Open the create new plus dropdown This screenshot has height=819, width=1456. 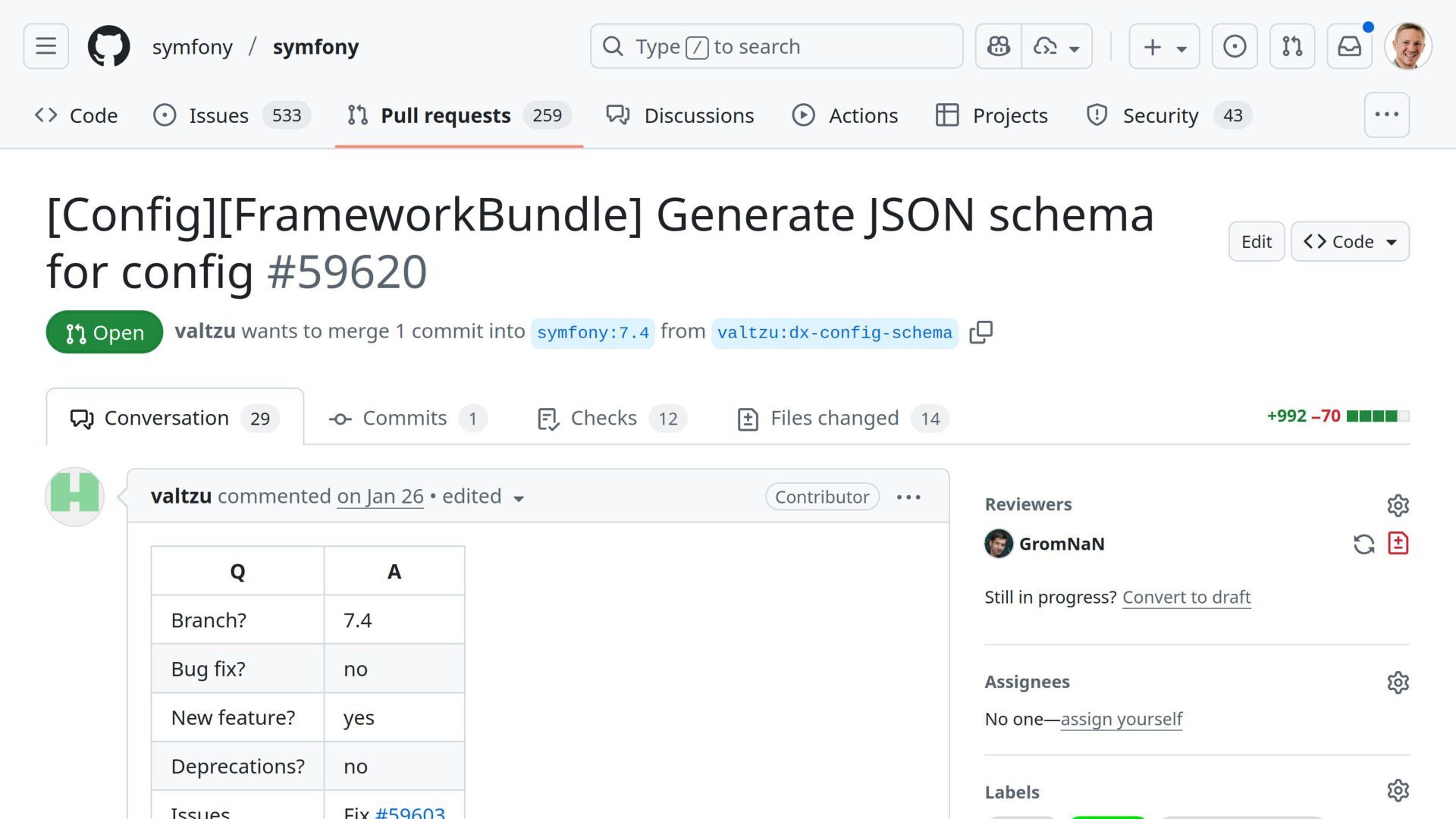1163,46
